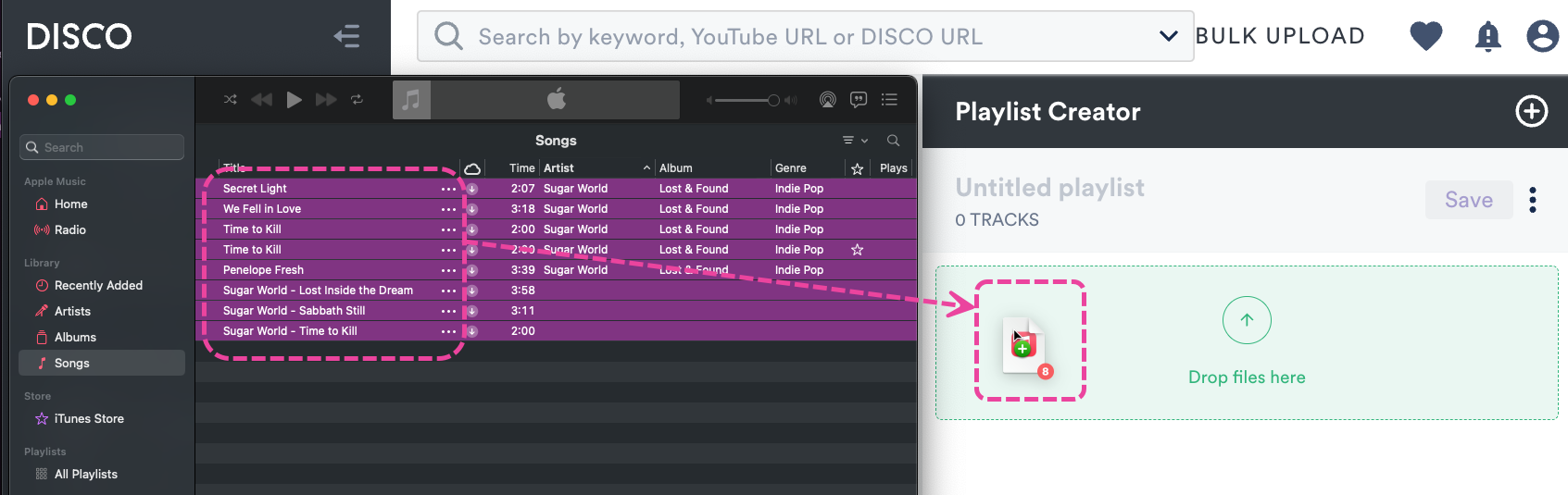Open BULK UPLOAD
The image size is (1568, 495).
coord(1280,36)
